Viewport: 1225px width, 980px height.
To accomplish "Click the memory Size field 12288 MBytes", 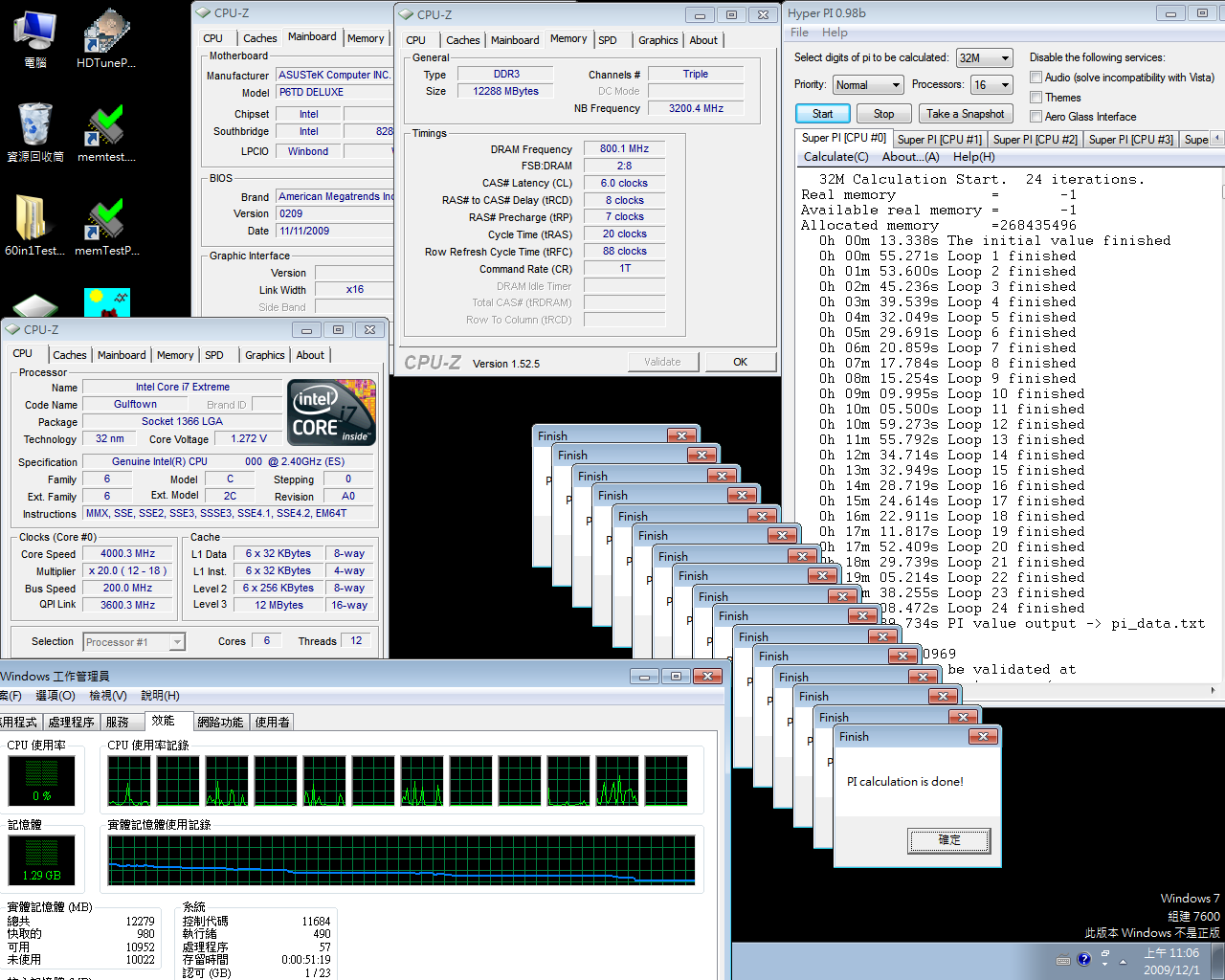I will 505,92.
